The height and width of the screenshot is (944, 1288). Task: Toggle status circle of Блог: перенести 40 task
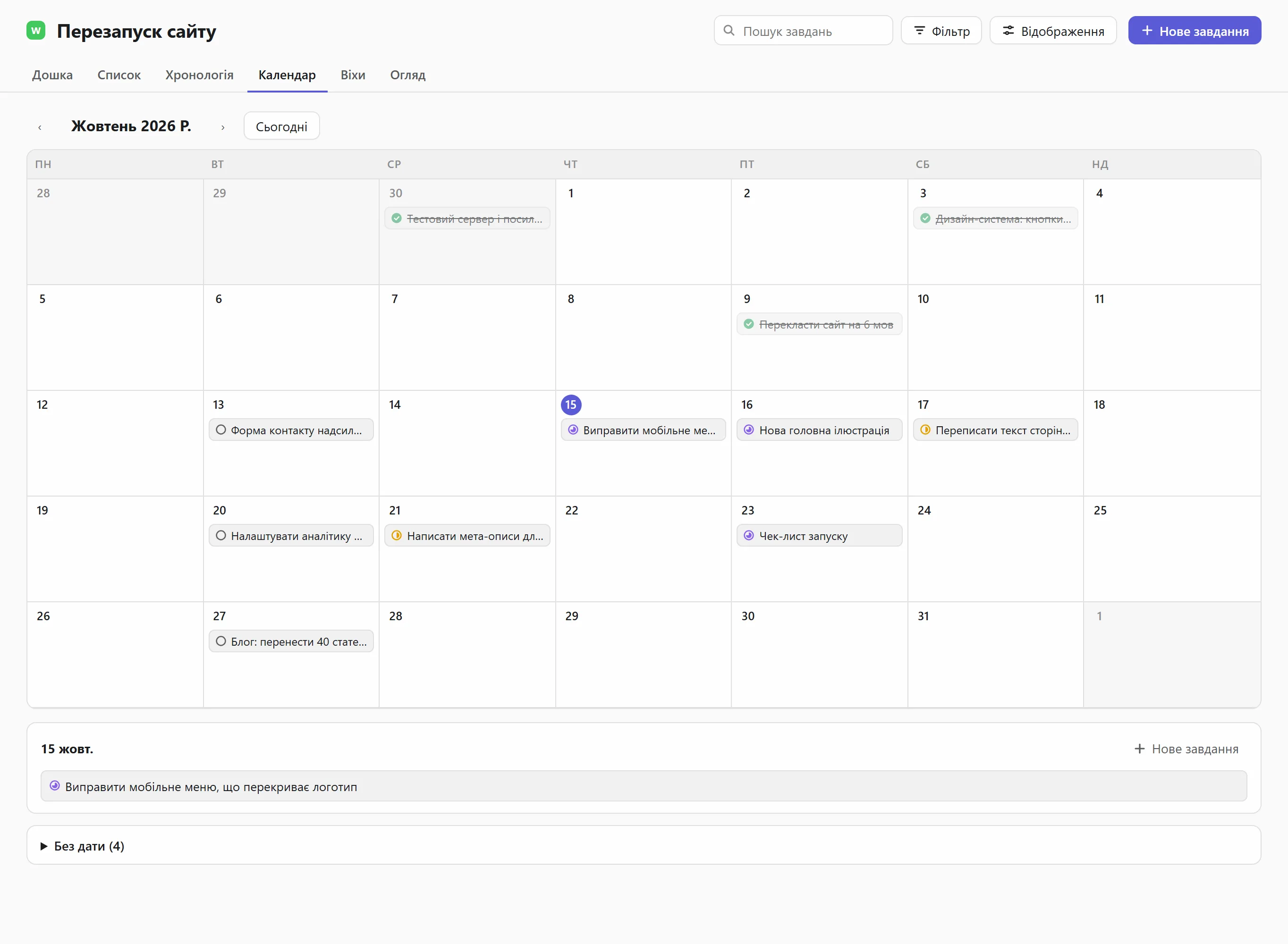(x=220, y=641)
